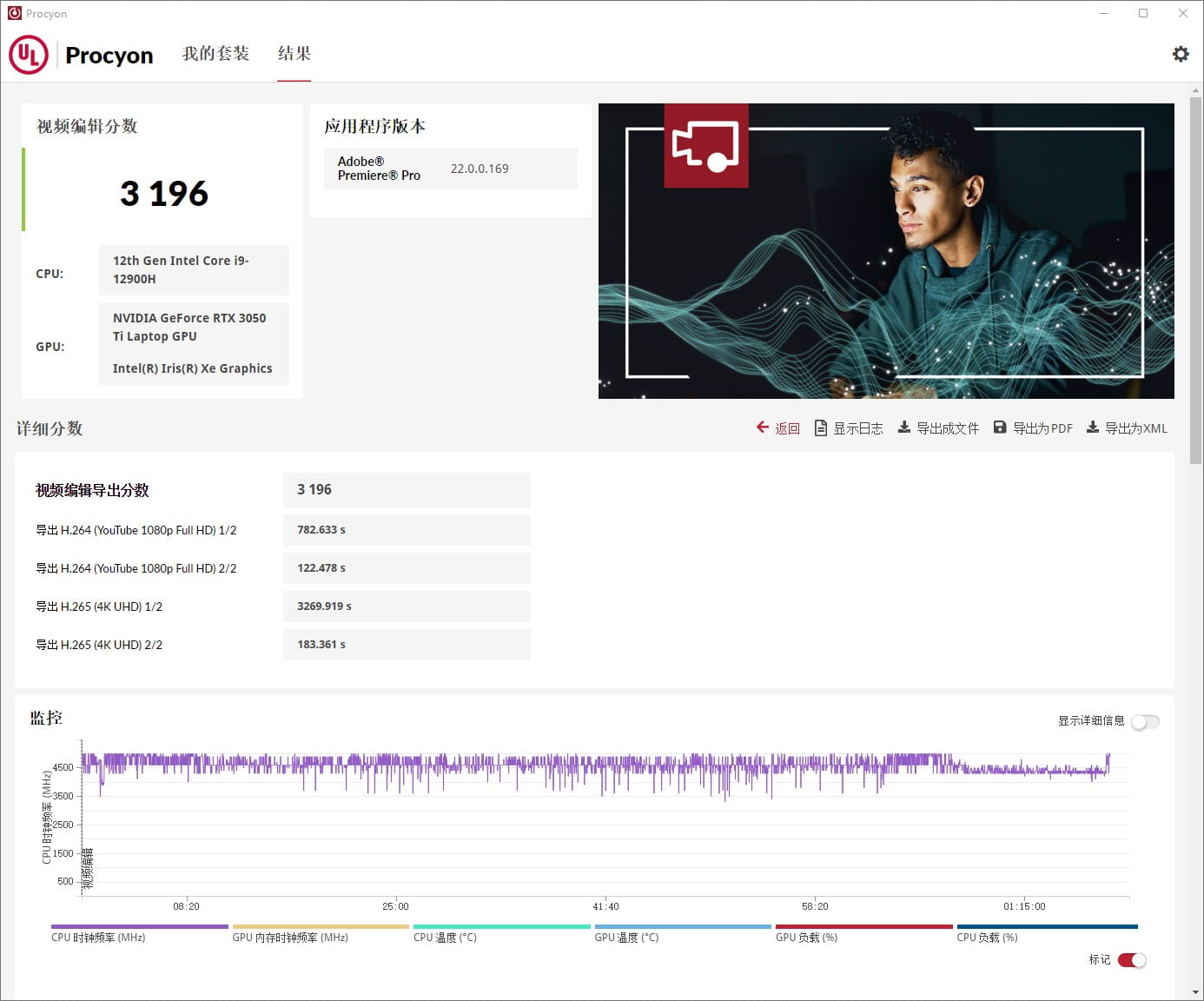The image size is (1204, 1001).
Task: Click the export as XML download icon
Action: tap(1093, 428)
